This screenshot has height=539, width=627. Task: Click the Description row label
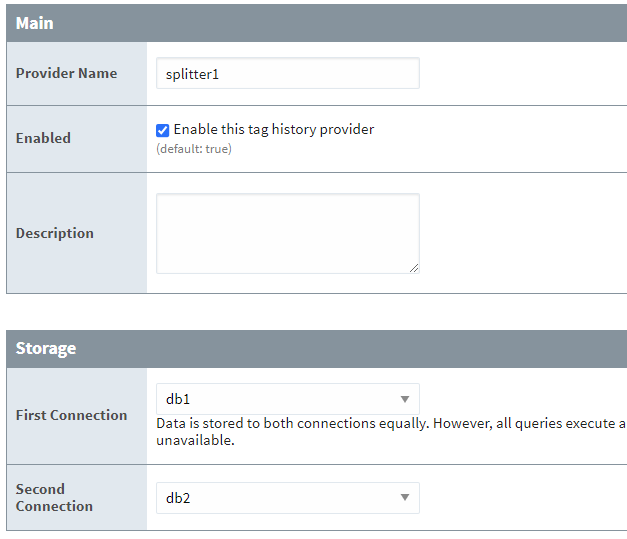click(55, 233)
